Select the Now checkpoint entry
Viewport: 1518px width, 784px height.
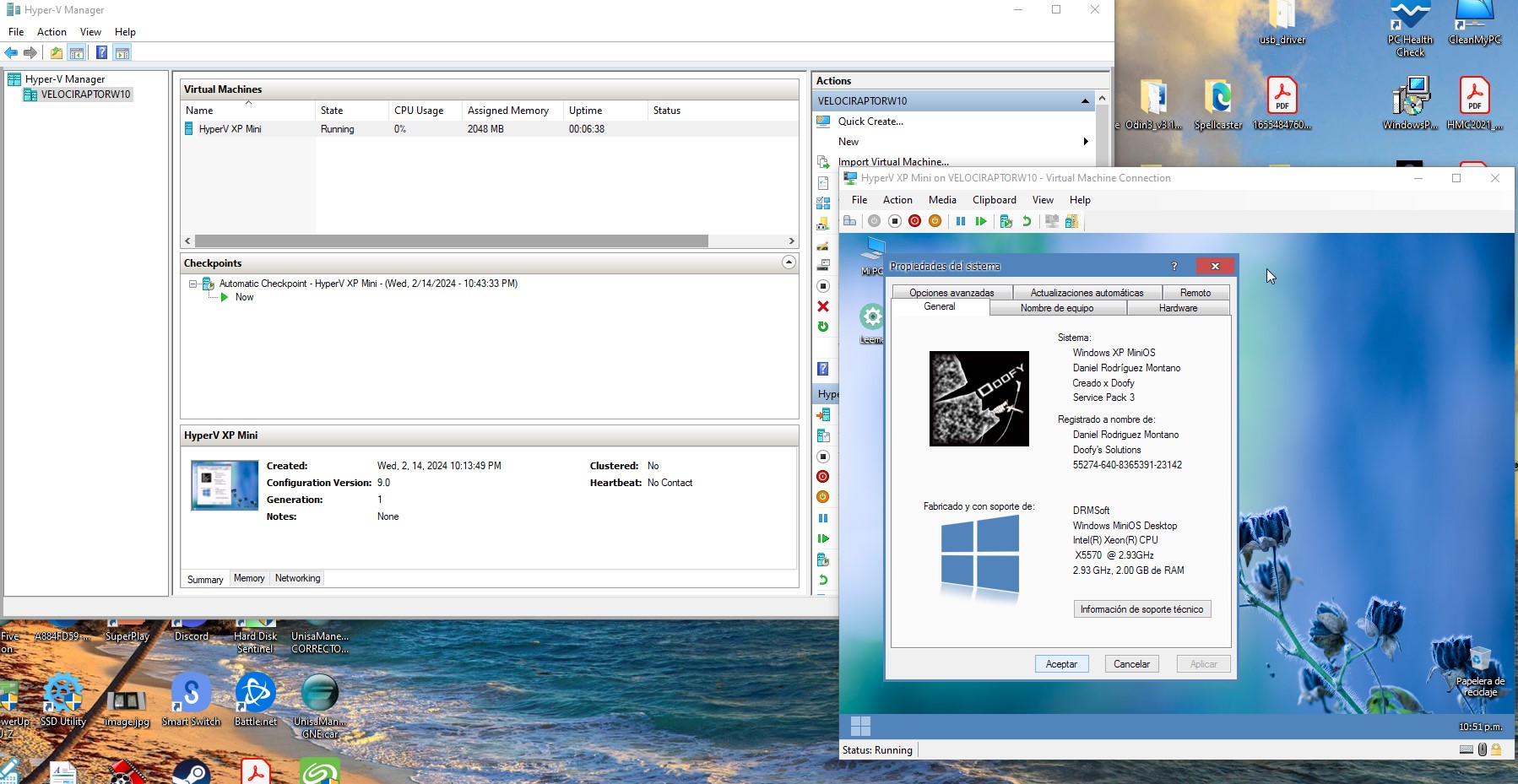point(244,297)
